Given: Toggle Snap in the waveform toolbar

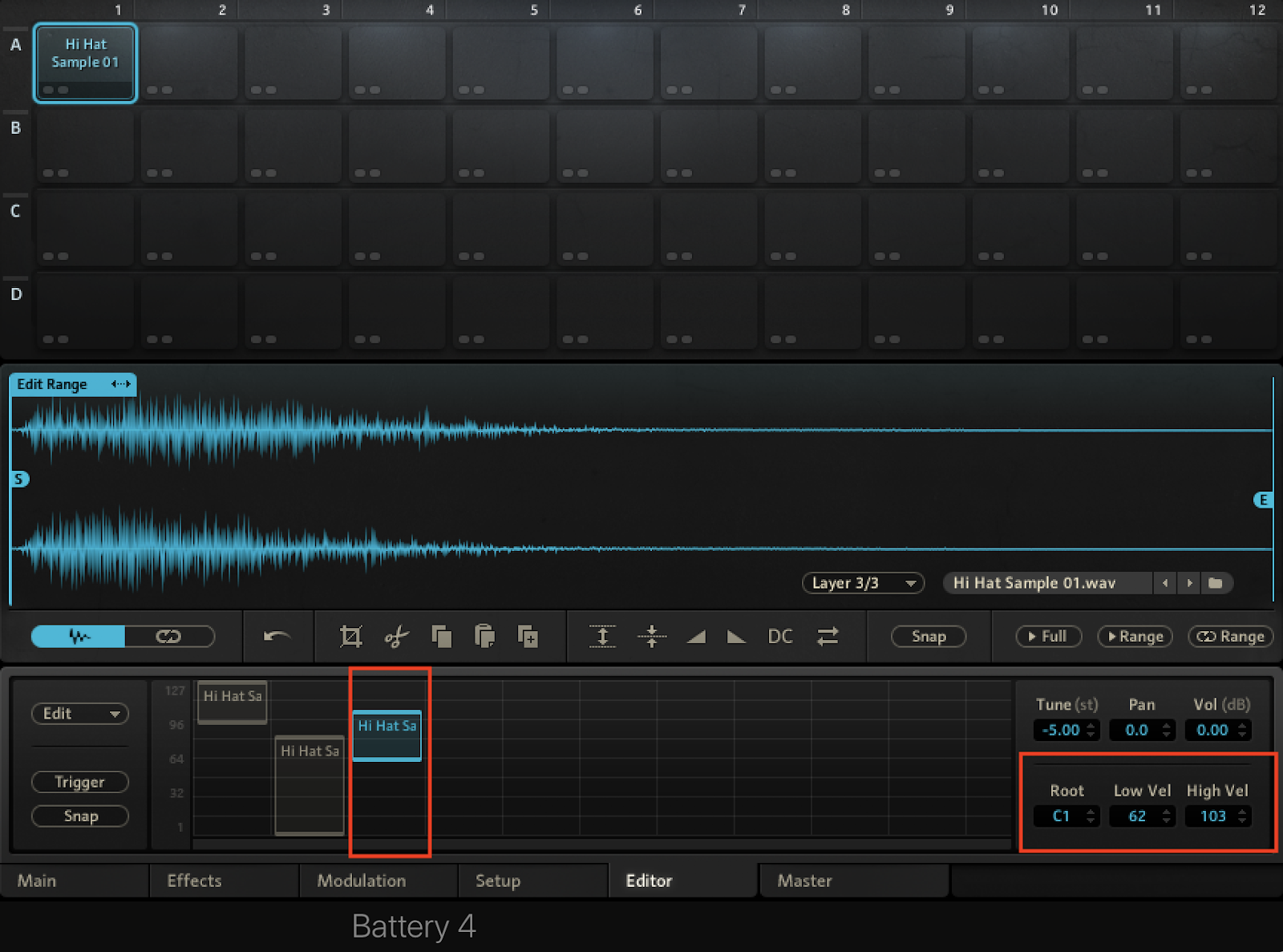Looking at the screenshot, I should click(x=929, y=637).
